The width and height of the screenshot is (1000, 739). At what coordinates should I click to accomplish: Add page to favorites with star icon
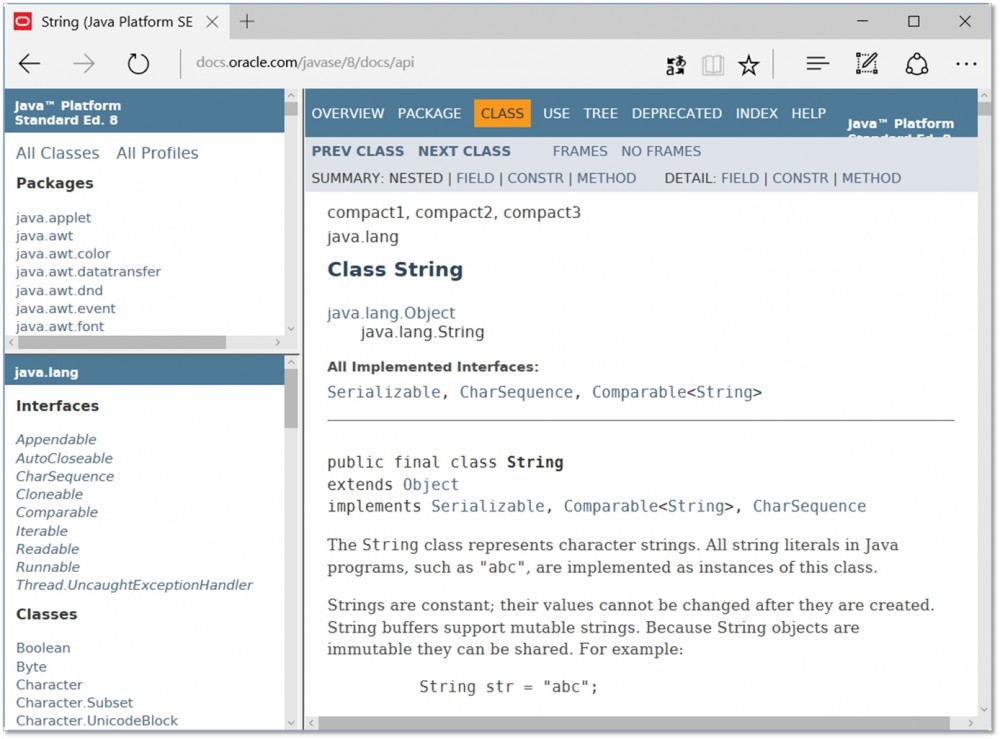(749, 64)
